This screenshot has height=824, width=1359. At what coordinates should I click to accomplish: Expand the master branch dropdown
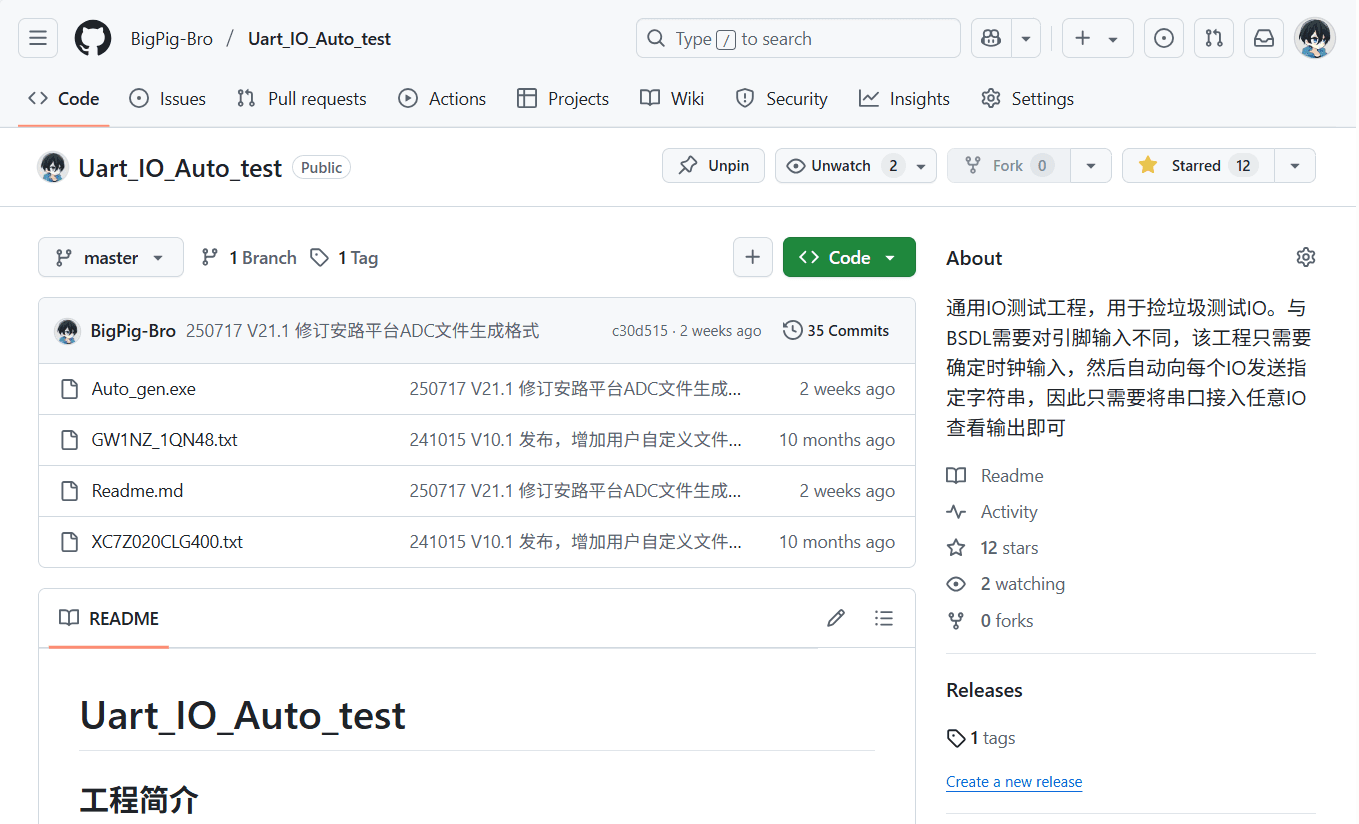pyautogui.click(x=111, y=257)
